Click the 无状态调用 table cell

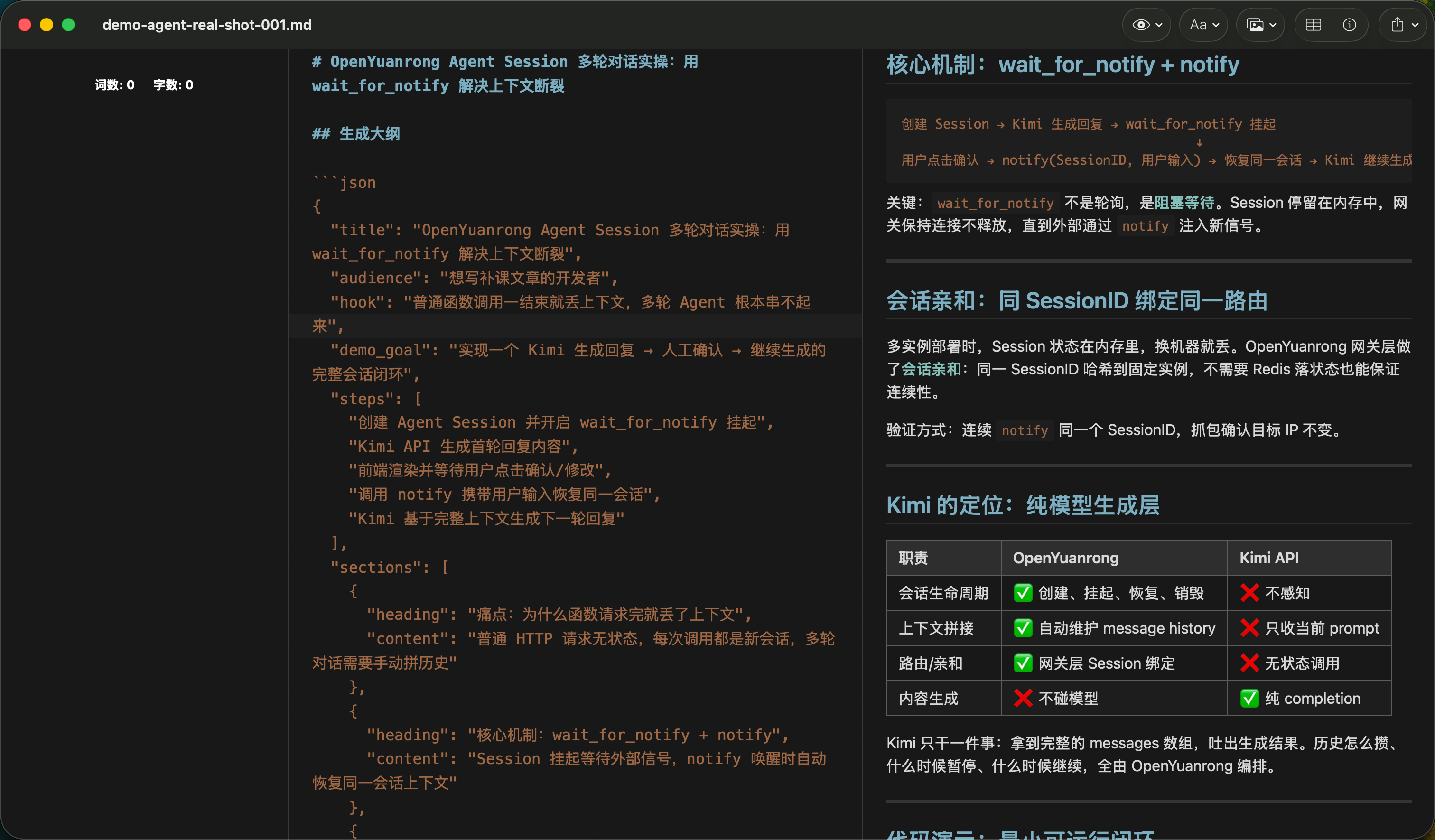[1309, 663]
